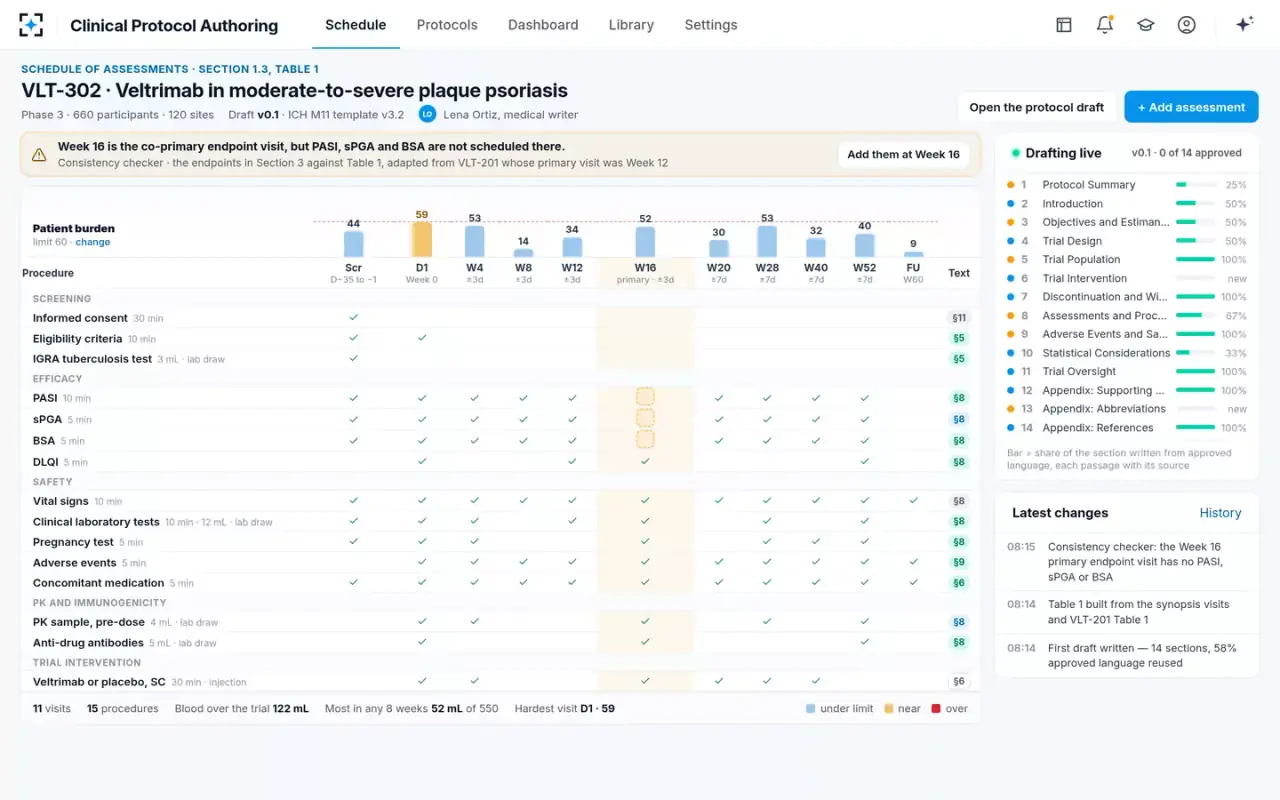The height and width of the screenshot is (800, 1280).
Task: Toggle sPGA placeholder cell at W16
Action: point(645,418)
